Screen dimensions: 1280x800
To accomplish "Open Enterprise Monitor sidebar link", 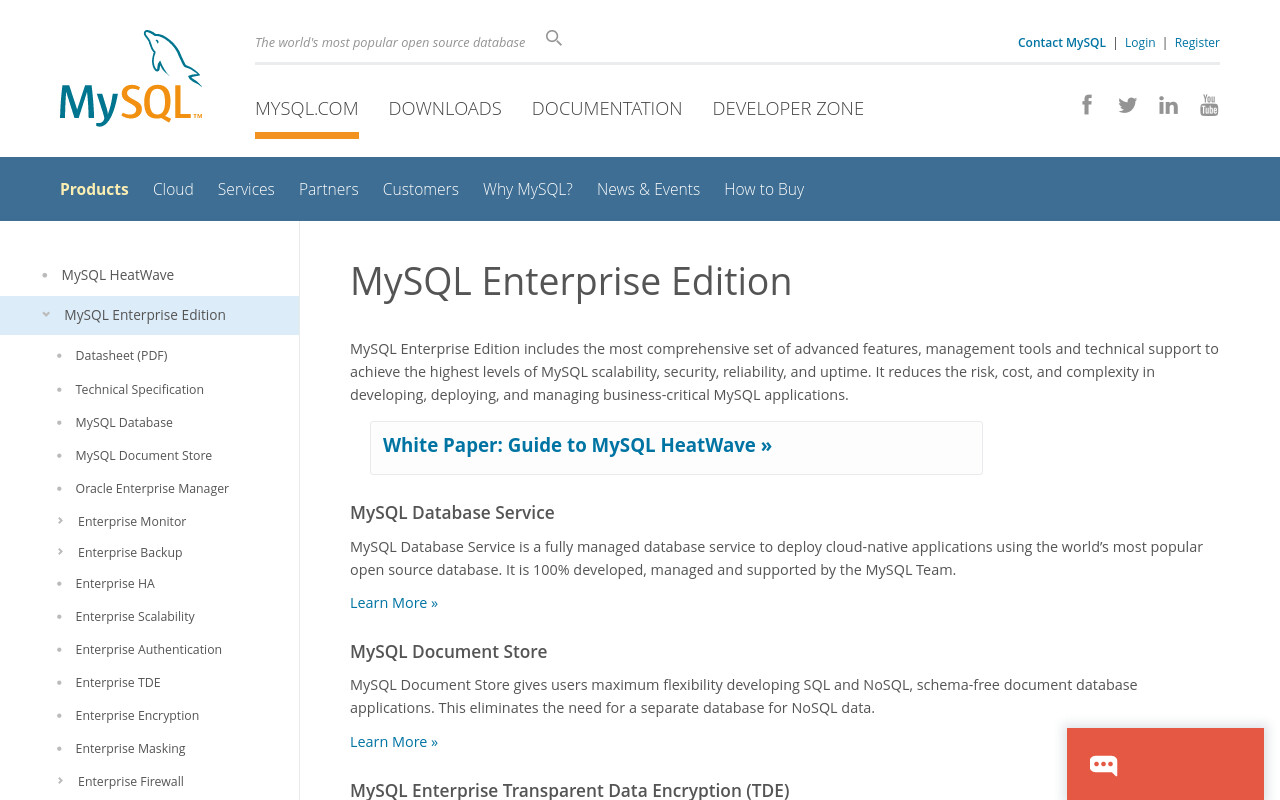I will coord(132,521).
